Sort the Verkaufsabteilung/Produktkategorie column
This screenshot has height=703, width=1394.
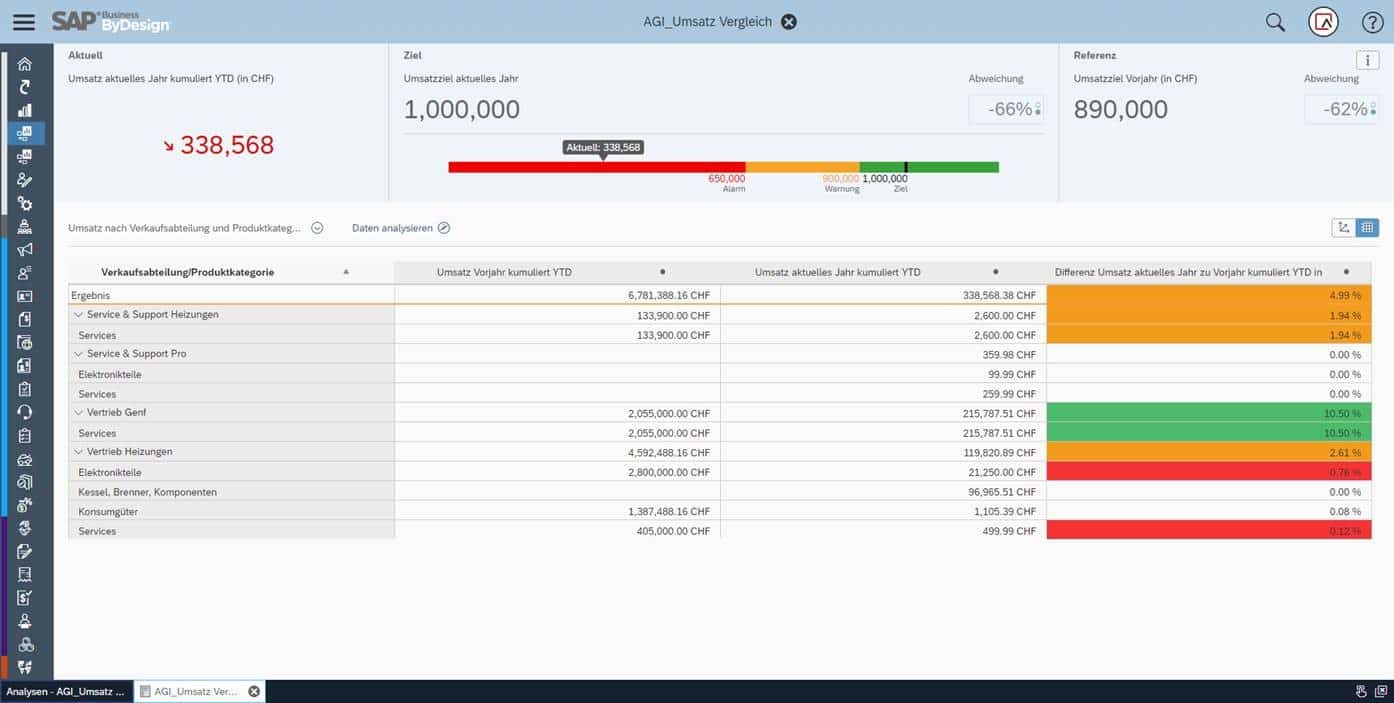point(346,272)
